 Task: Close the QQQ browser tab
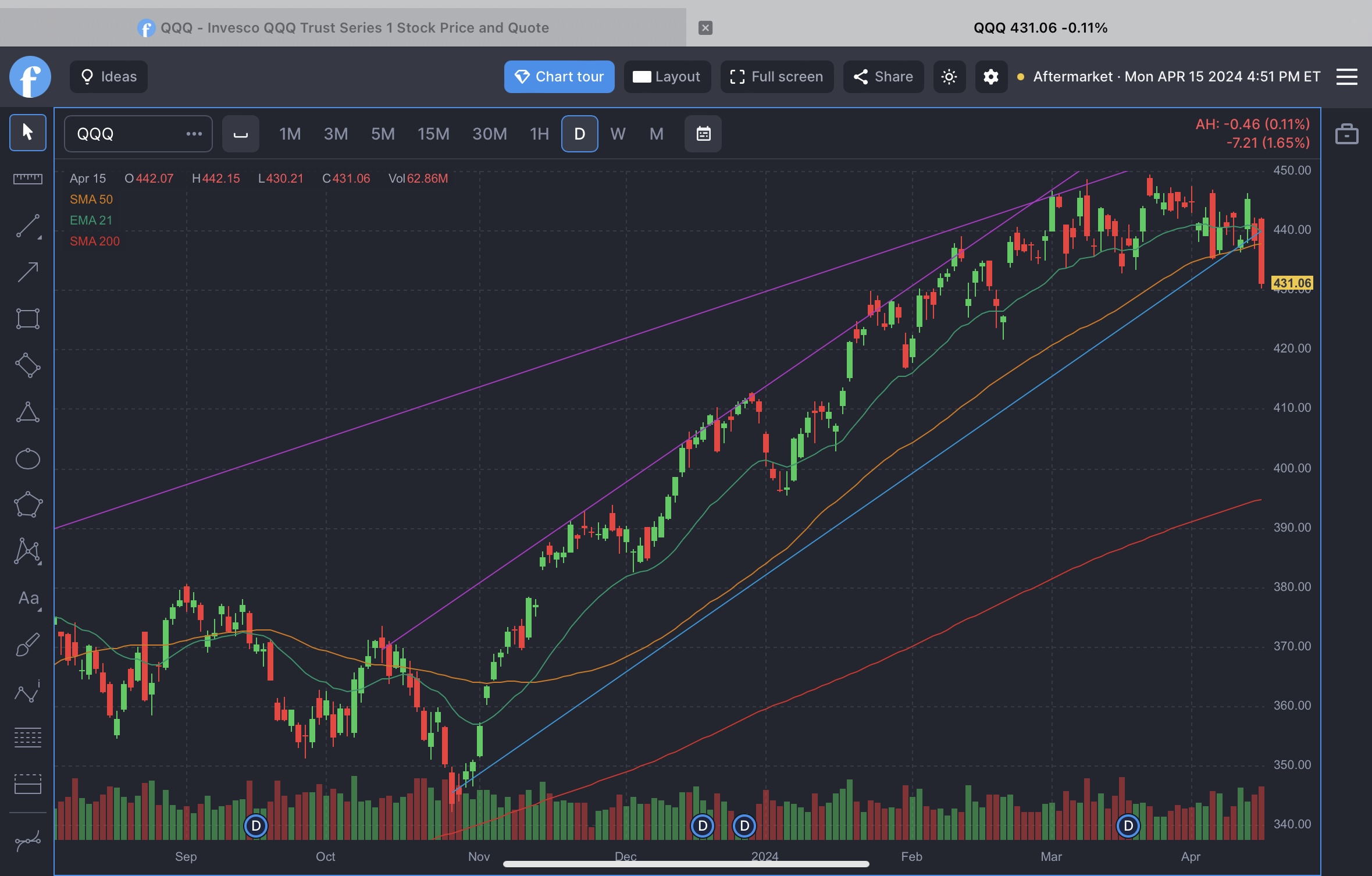(x=705, y=28)
